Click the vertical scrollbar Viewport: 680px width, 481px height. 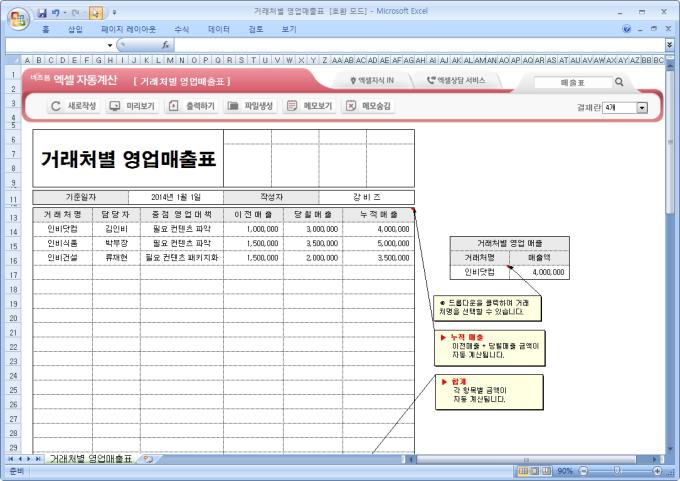pos(670,142)
